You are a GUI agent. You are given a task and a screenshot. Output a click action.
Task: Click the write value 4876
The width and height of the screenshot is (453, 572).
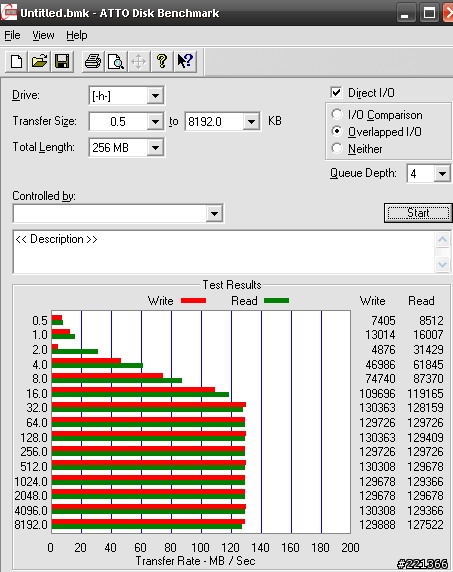point(383,350)
